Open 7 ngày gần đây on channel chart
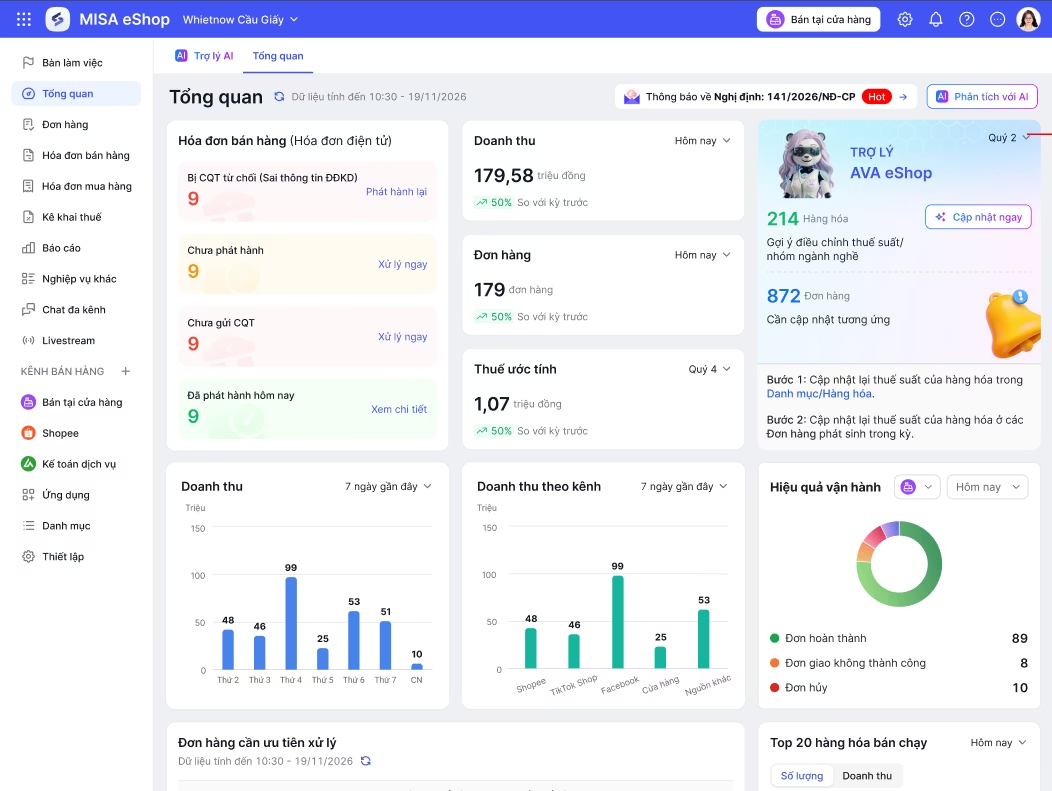The height and width of the screenshot is (791, 1052). (684, 486)
